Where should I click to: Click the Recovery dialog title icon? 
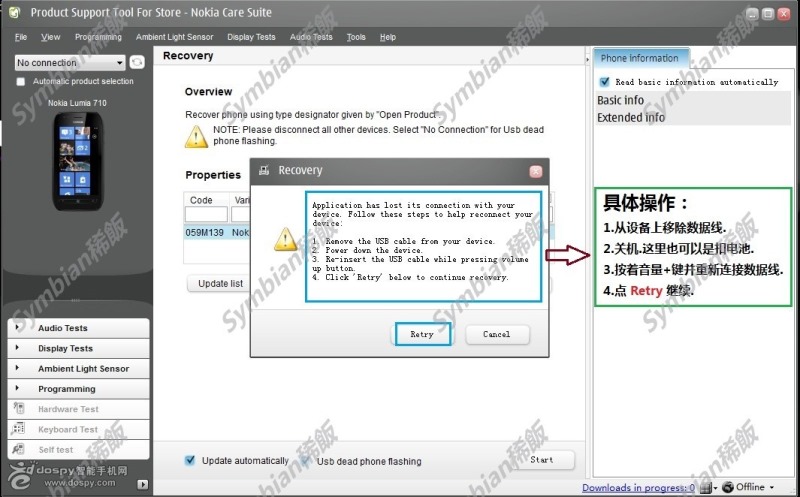[264, 170]
